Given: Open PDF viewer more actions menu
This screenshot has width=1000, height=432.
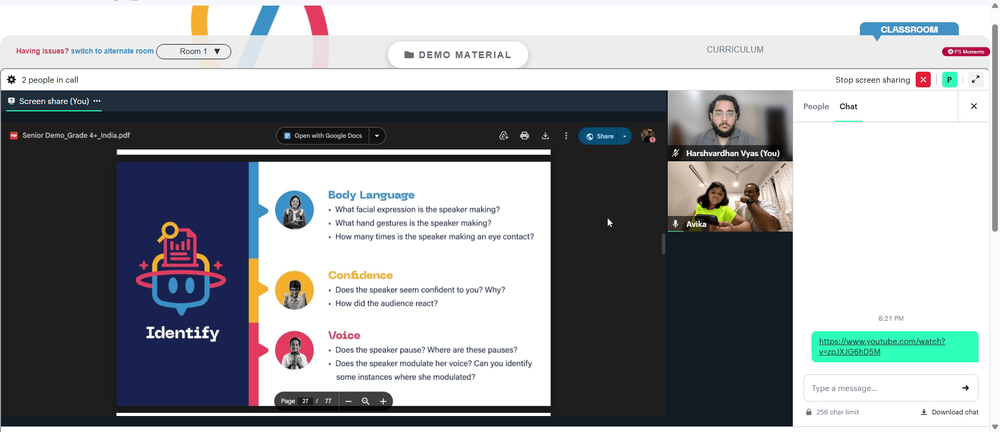Looking at the screenshot, I should point(566,135).
